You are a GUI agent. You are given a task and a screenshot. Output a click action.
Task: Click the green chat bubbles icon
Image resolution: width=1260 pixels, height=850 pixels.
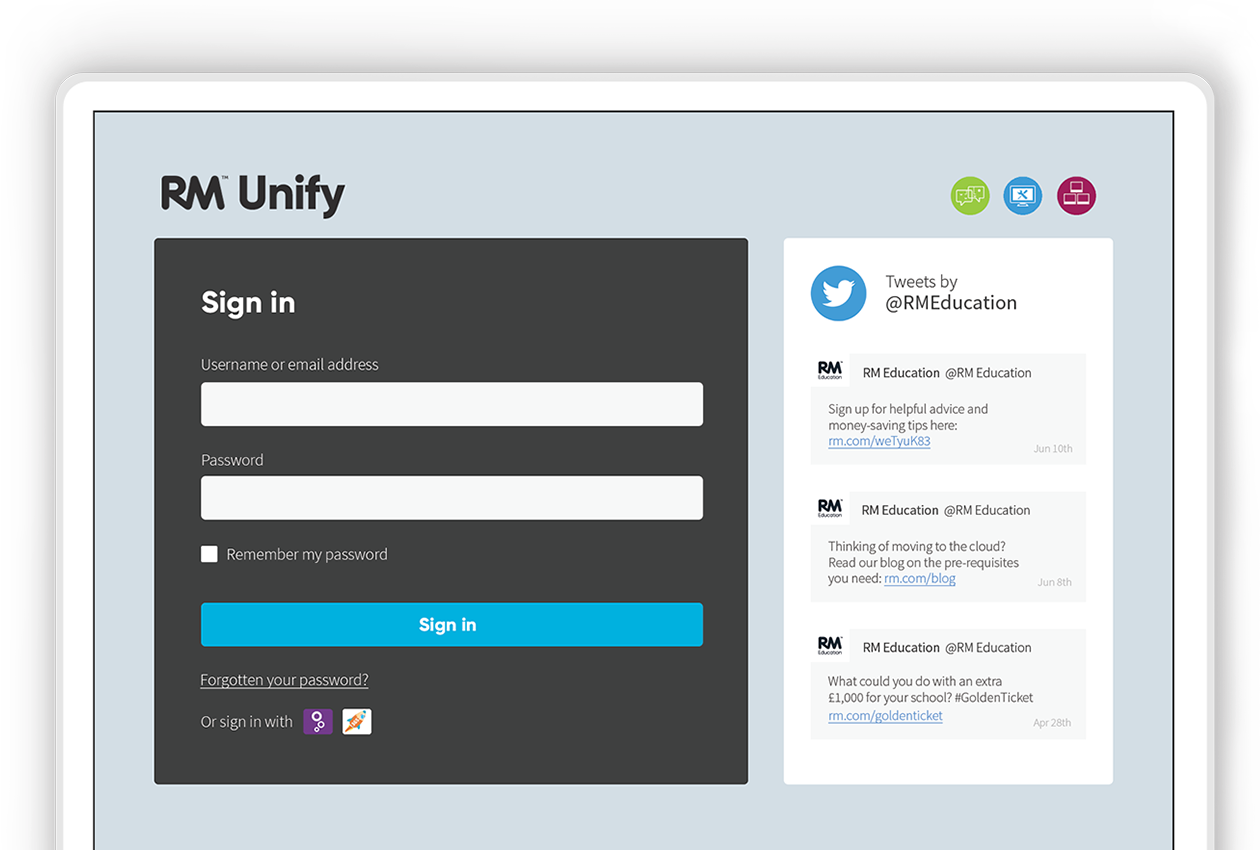pyautogui.click(x=970, y=196)
